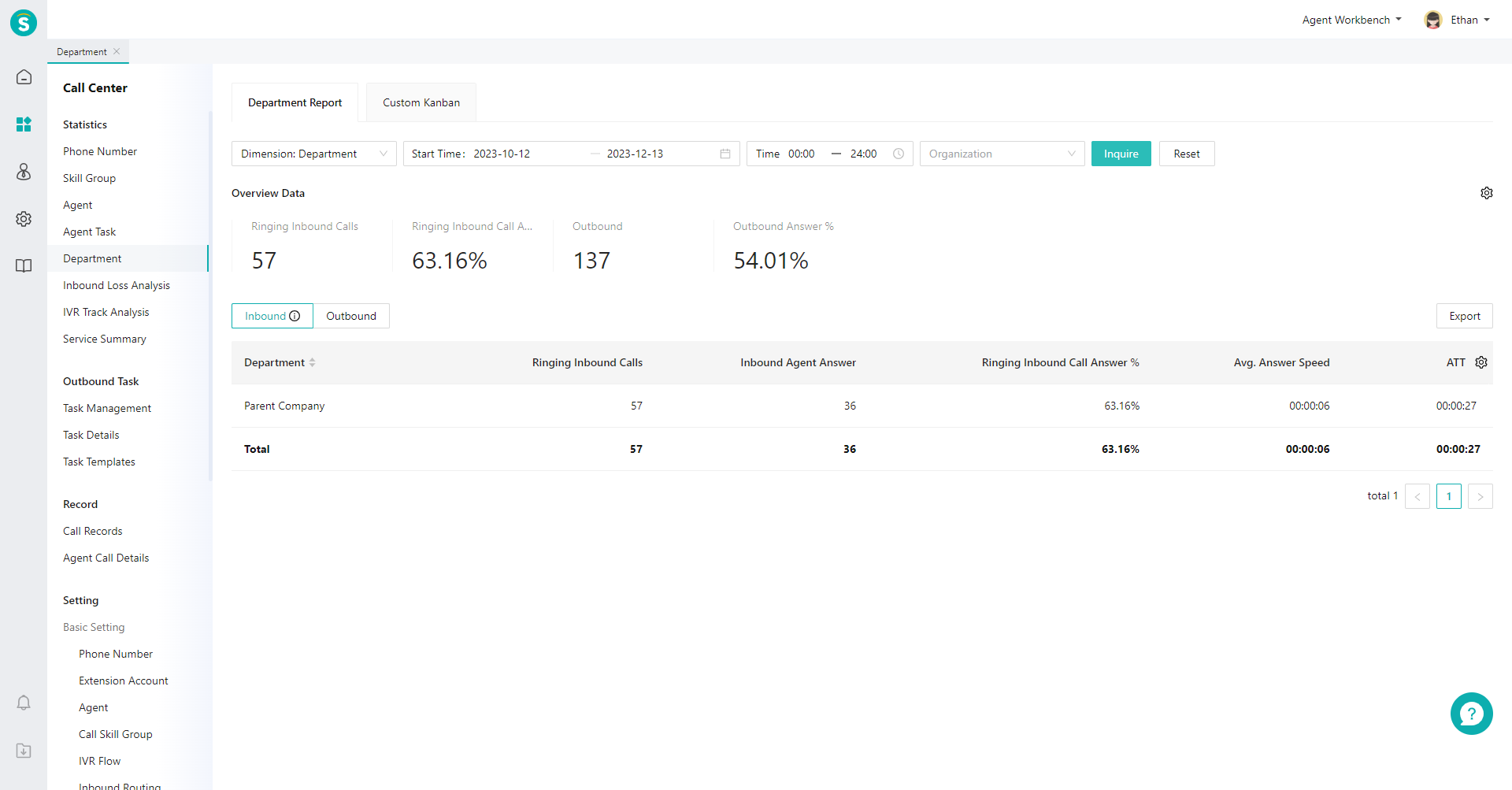Open Agent Call Details menu item
This screenshot has width=1512, height=790.
point(106,558)
